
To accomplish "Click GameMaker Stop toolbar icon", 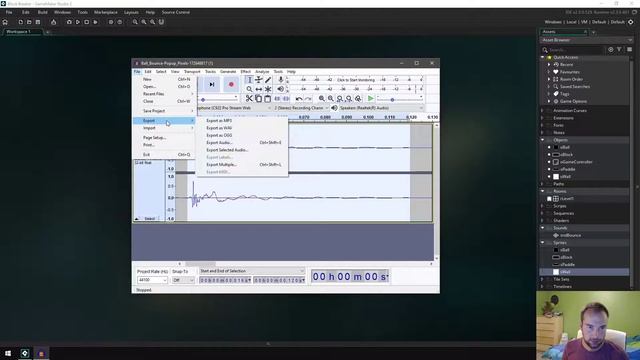I will pyautogui.click(x=87, y=22).
